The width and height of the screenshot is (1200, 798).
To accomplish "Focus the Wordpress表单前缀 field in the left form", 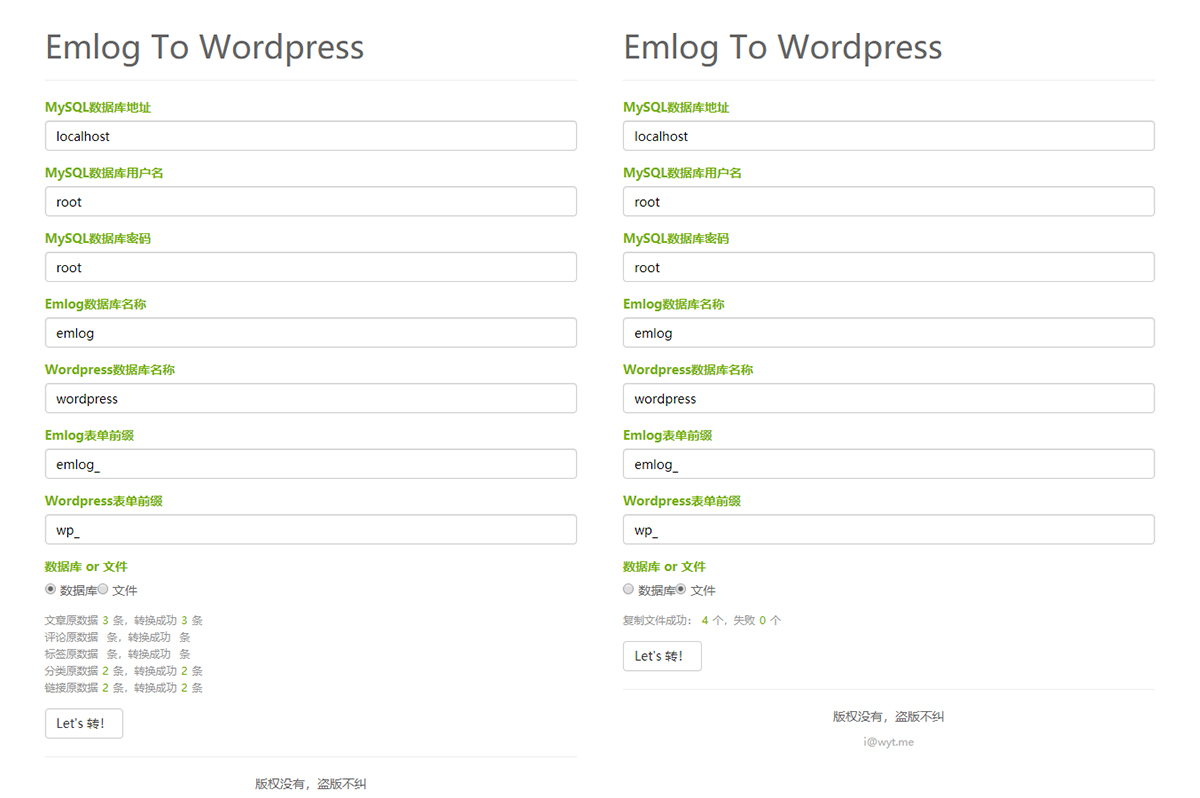I will tap(311, 530).
